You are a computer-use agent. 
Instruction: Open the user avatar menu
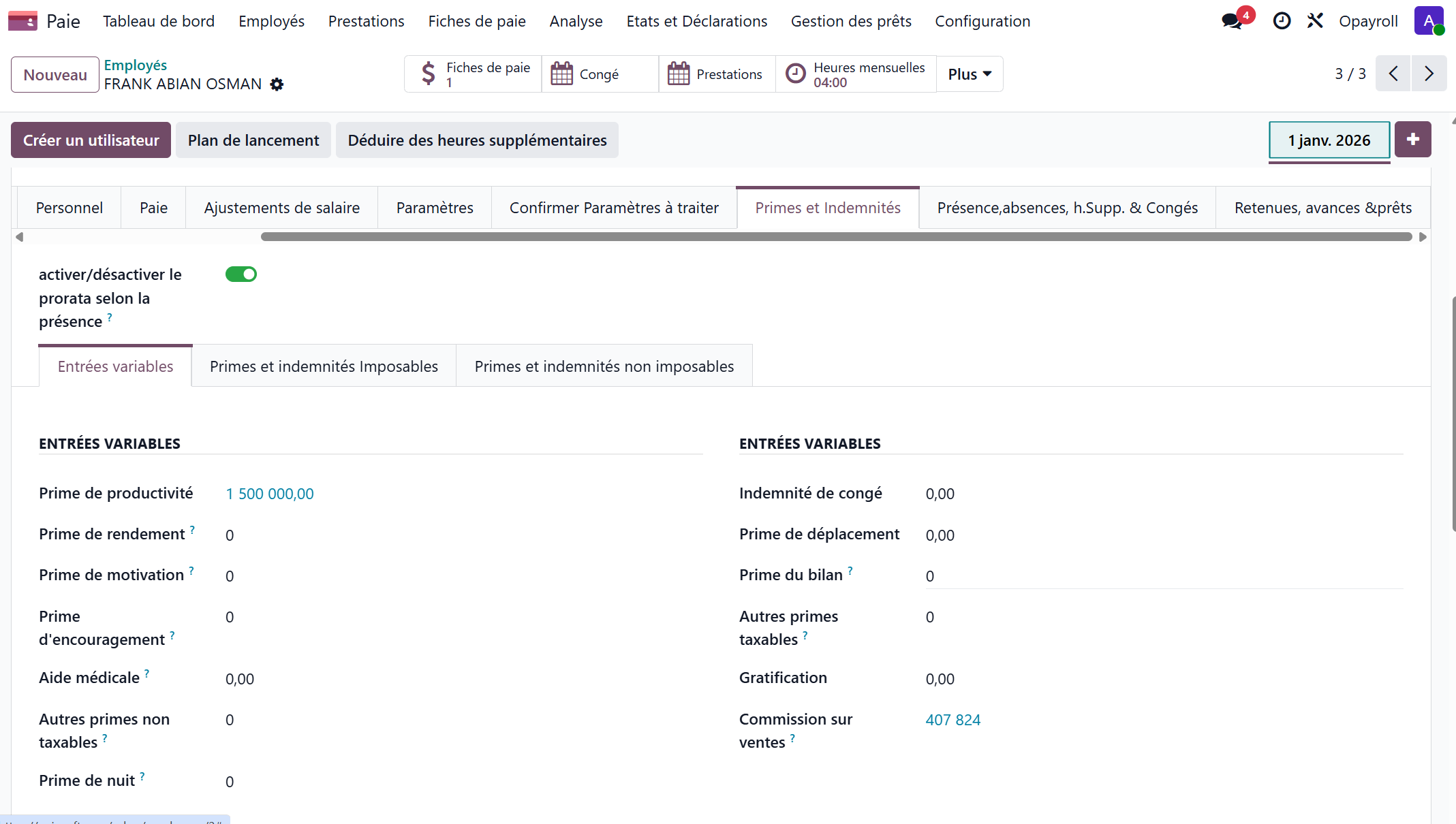[1429, 20]
